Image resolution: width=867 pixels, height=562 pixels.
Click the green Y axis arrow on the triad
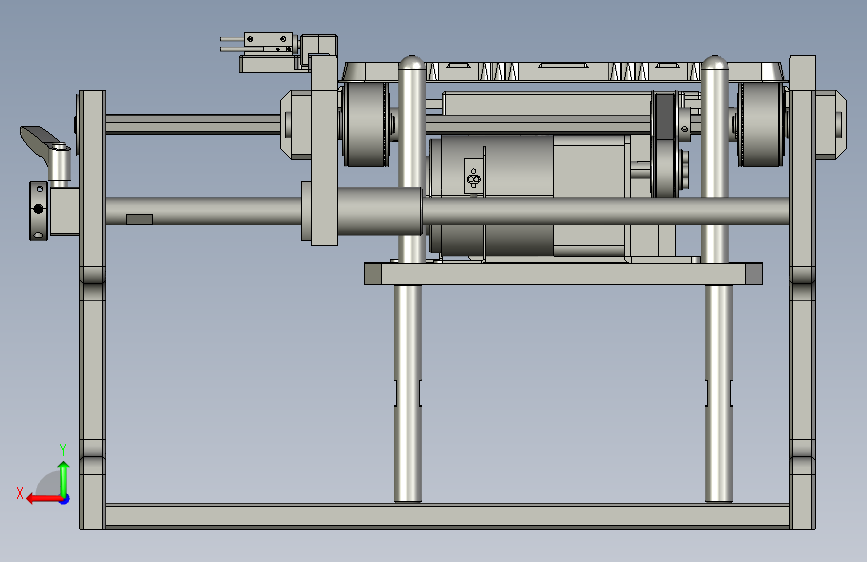[64, 478]
